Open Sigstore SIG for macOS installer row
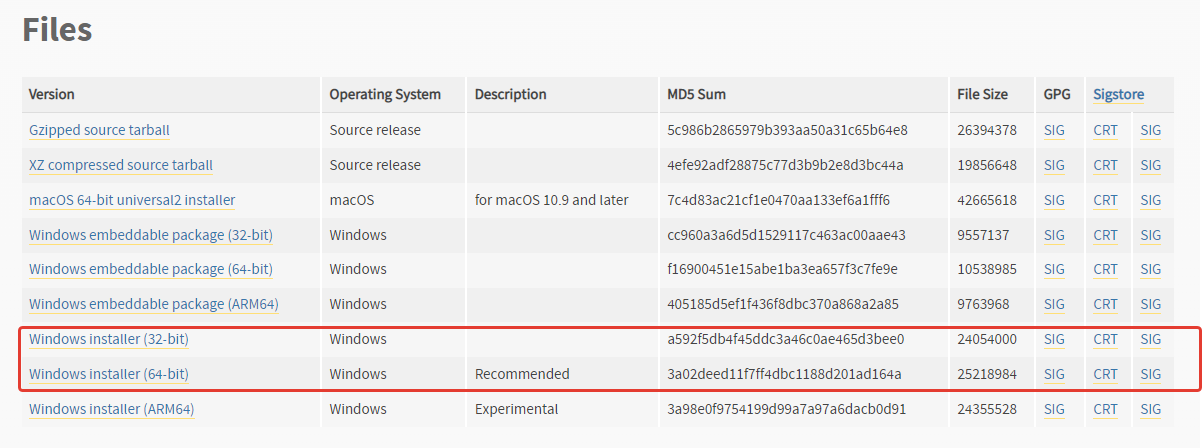1202x448 pixels. tap(1151, 200)
